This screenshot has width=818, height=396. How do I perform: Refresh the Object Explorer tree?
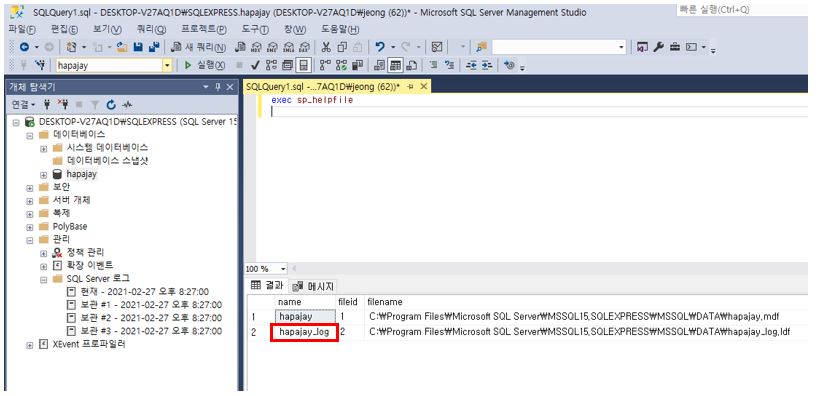(x=111, y=104)
